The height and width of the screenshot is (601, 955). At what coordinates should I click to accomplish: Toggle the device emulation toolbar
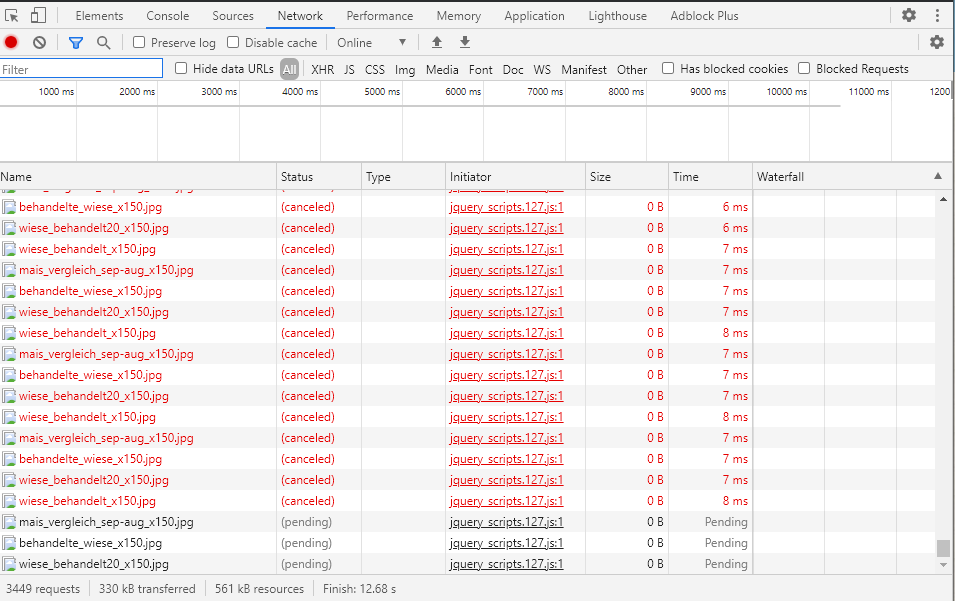(x=39, y=15)
